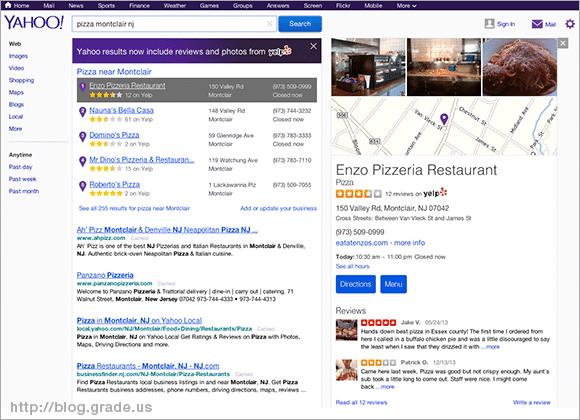Close the Enzo Pizzeria detail panel

pos(563,43)
